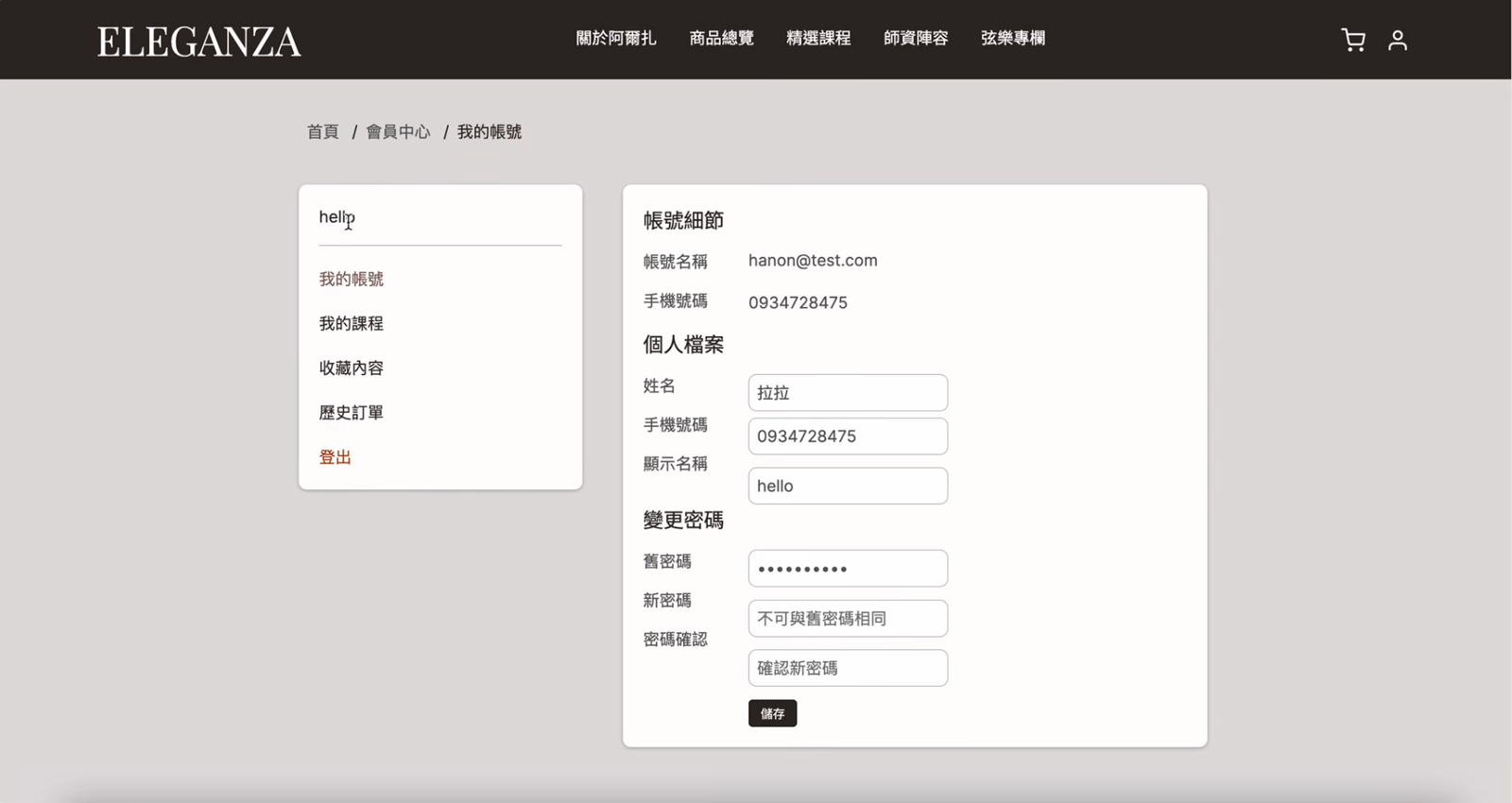Click the 帳號細節 heading
Image resolution: width=1512 pixels, height=803 pixels.
[683, 220]
